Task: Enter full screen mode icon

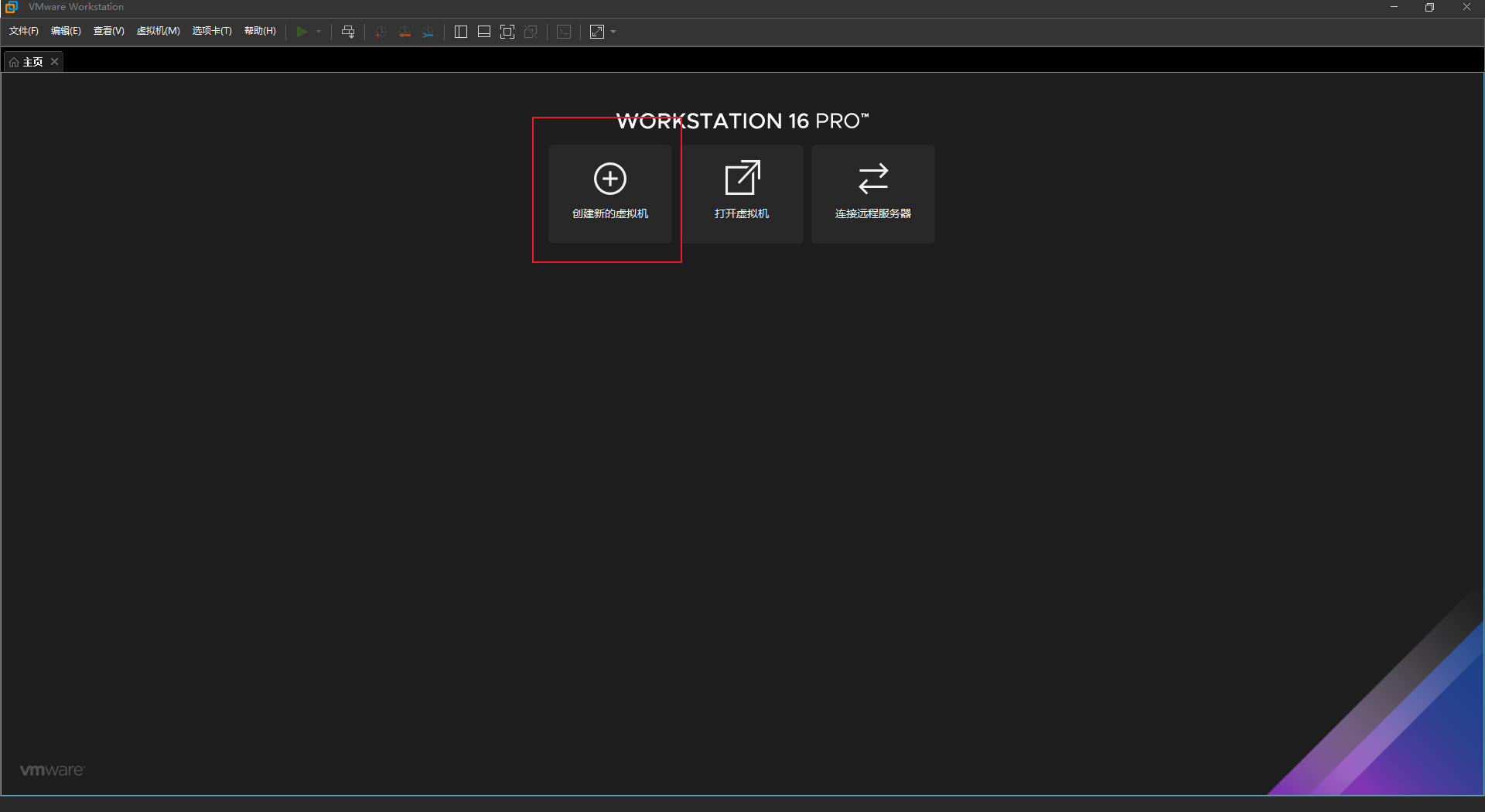Action: pos(507,32)
